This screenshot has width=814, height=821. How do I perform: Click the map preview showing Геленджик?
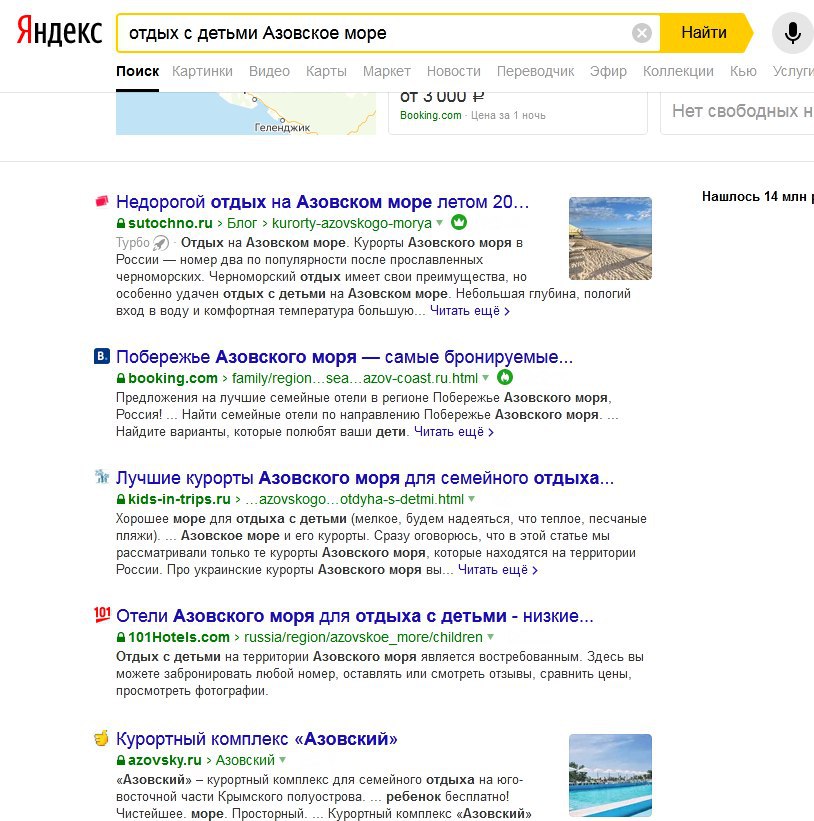tap(246, 114)
